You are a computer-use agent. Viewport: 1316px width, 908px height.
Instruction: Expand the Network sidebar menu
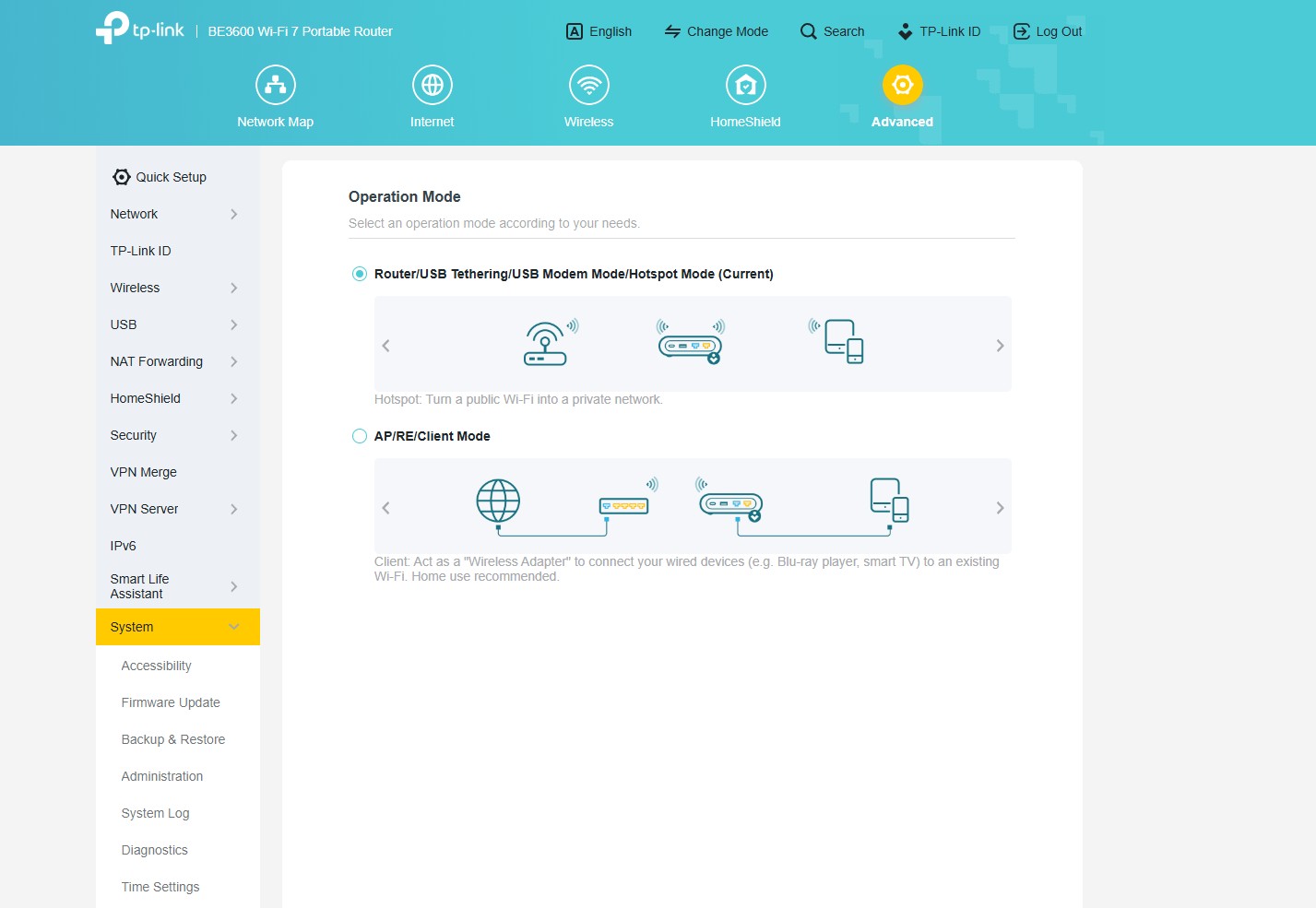pyautogui.click(x=178, y=214)
